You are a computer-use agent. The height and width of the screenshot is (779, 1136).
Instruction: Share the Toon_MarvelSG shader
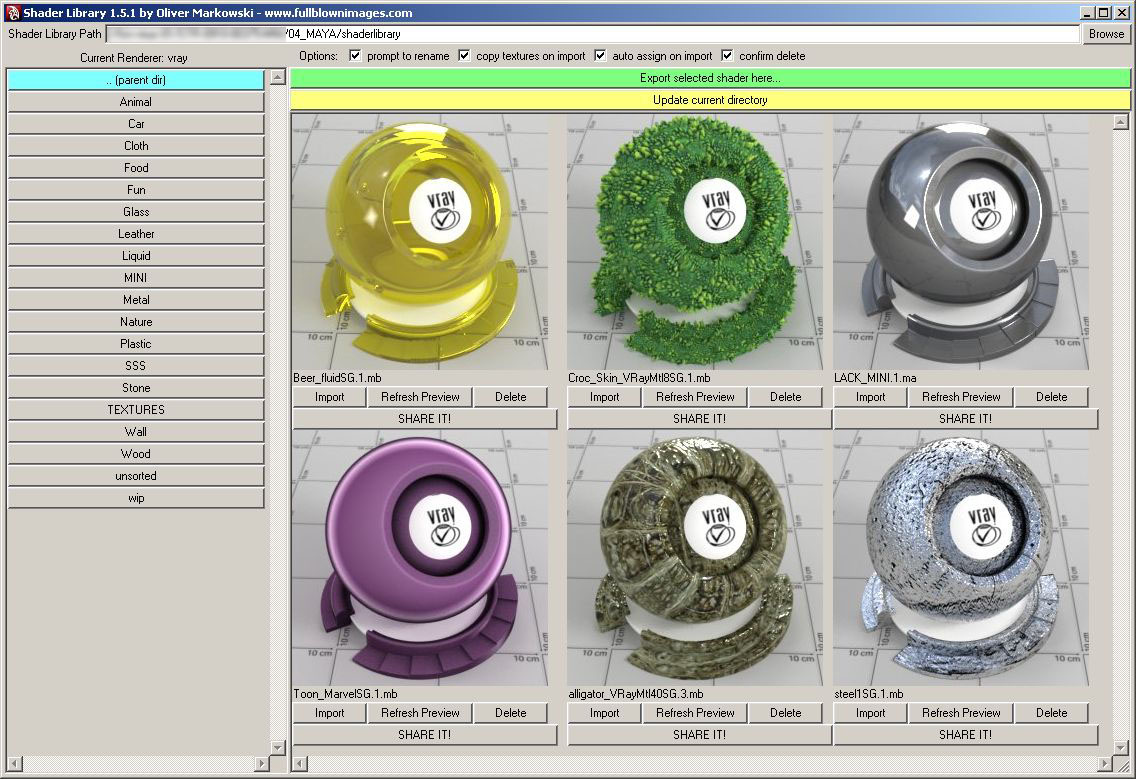point(425,735)
